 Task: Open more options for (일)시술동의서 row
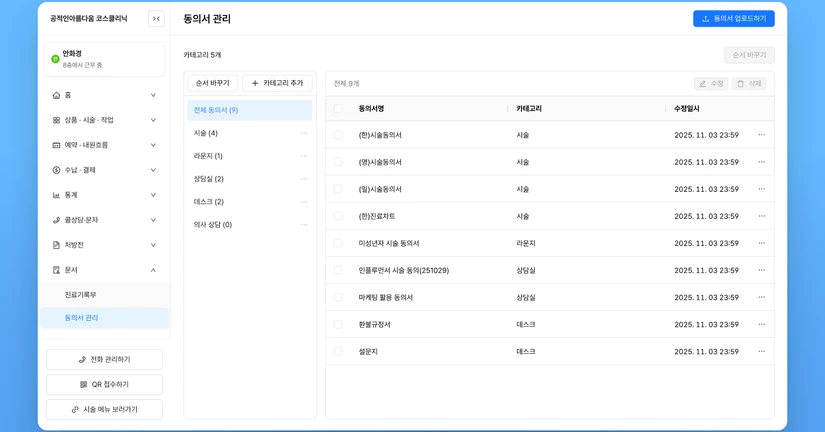pyautogui.click(x=761, y=189)
